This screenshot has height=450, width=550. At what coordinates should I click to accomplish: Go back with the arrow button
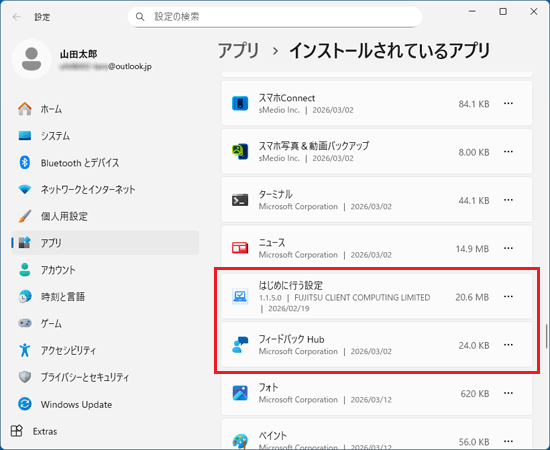16,17
